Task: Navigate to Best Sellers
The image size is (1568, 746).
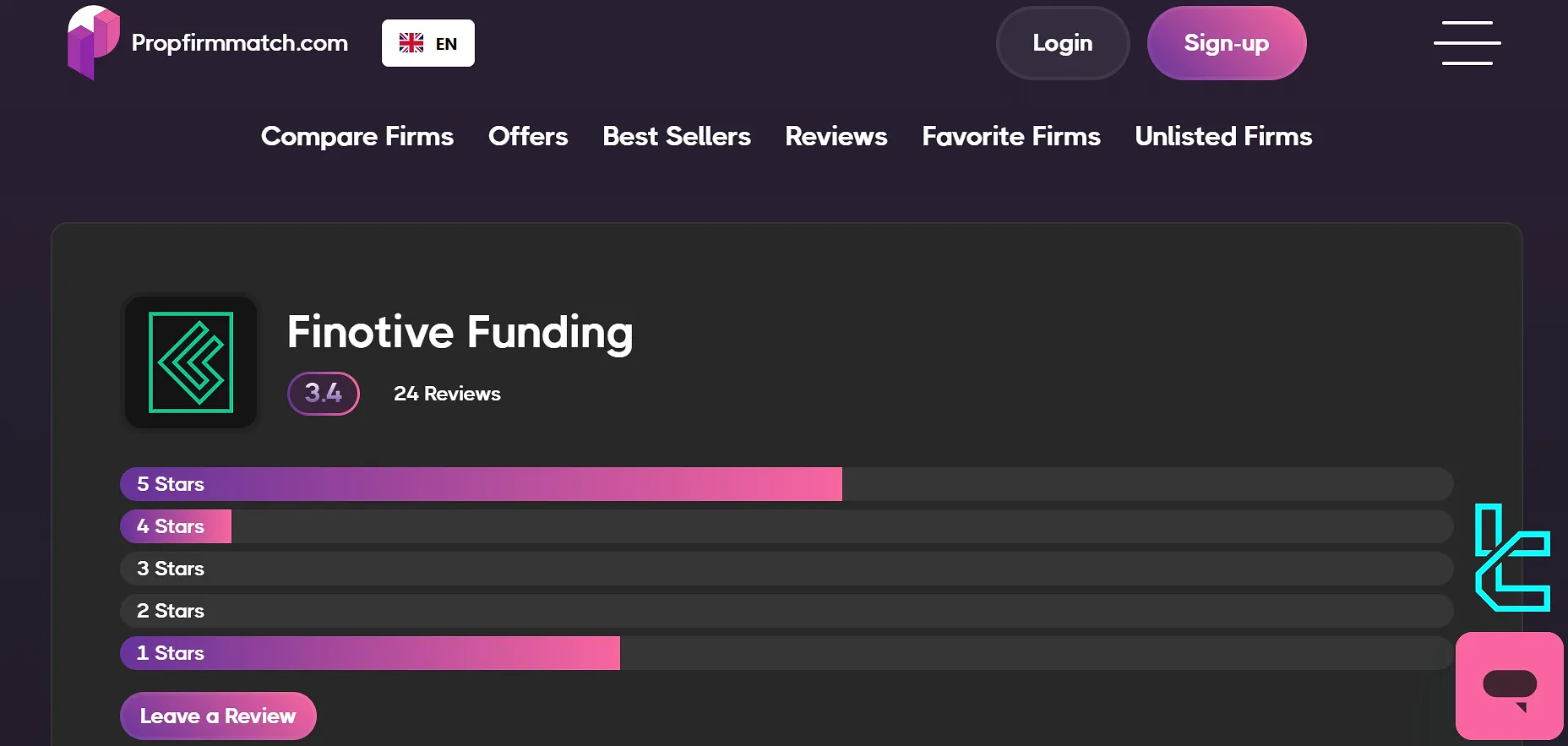Action: [676, 136]
